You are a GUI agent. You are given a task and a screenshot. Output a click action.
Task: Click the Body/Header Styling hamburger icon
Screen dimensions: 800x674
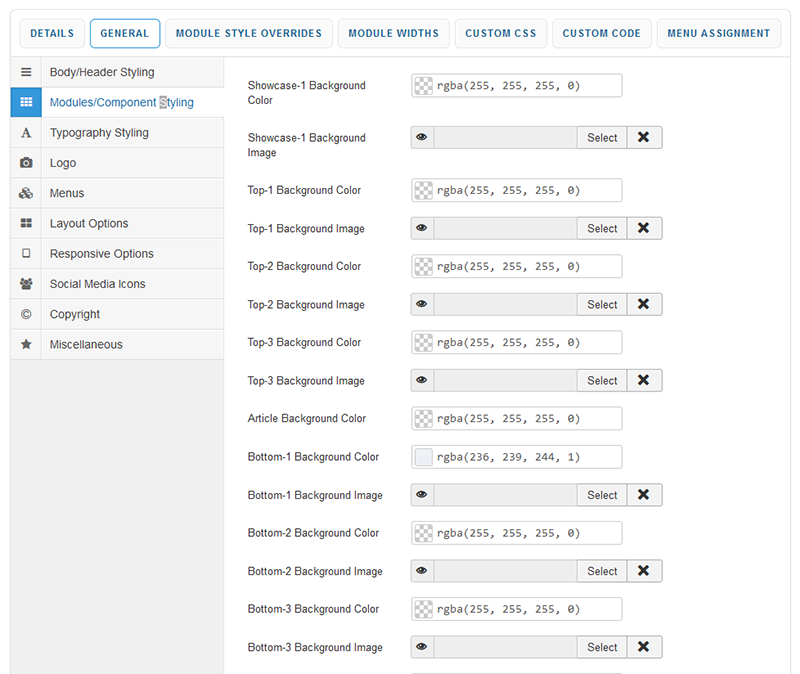point(26,73)
